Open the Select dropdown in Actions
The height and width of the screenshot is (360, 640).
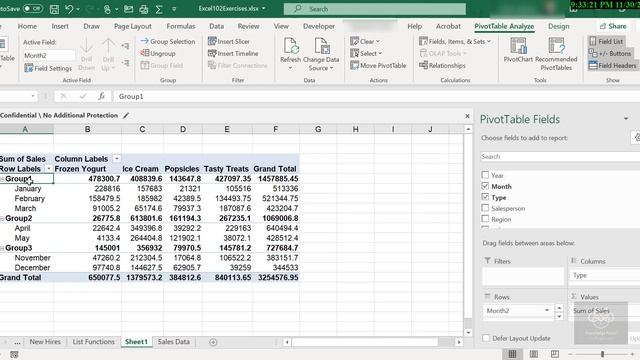366,53
